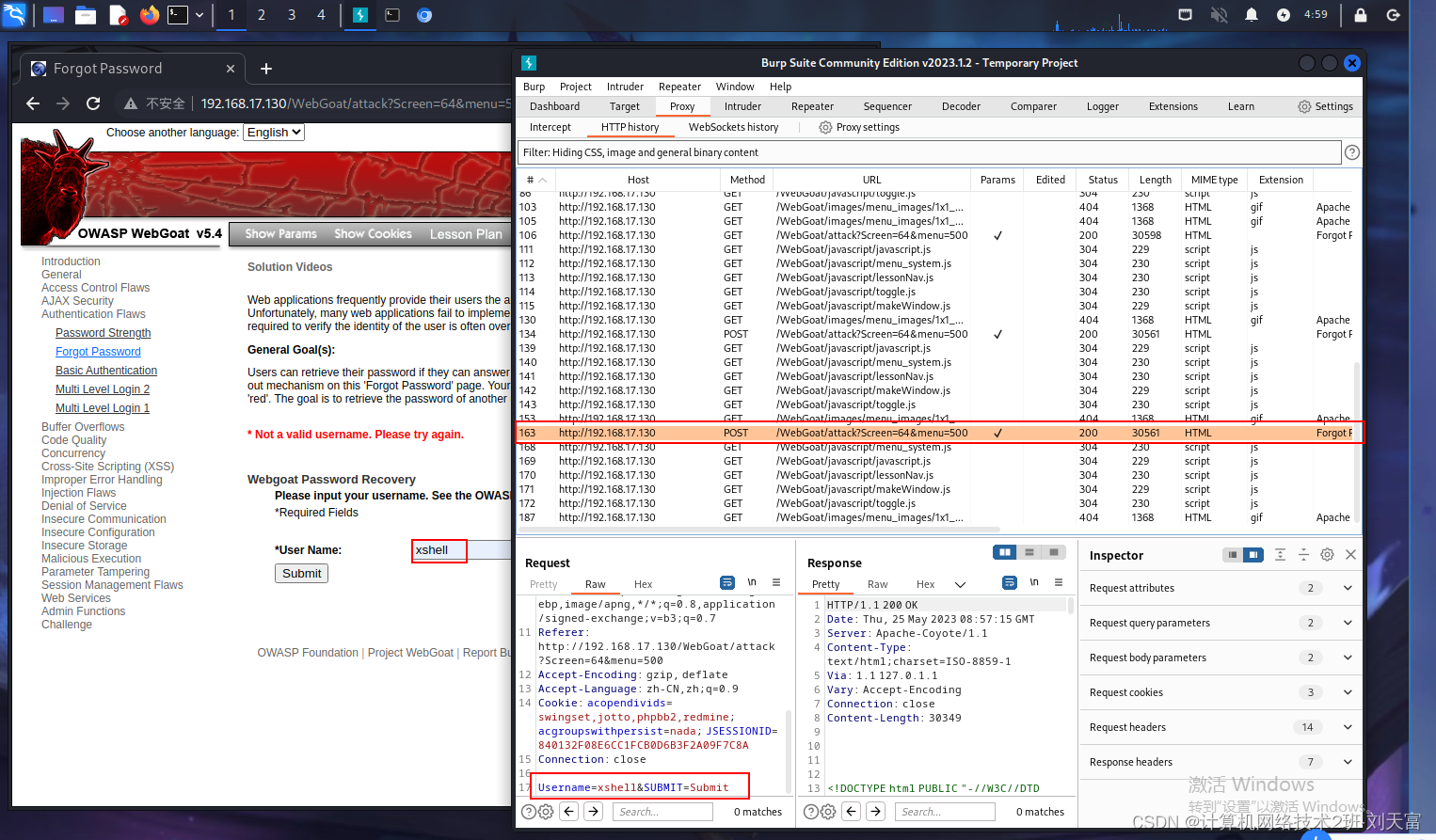Go to next match in Request search
This screenshot has height=840, width=1436.
tap(594, 811)
